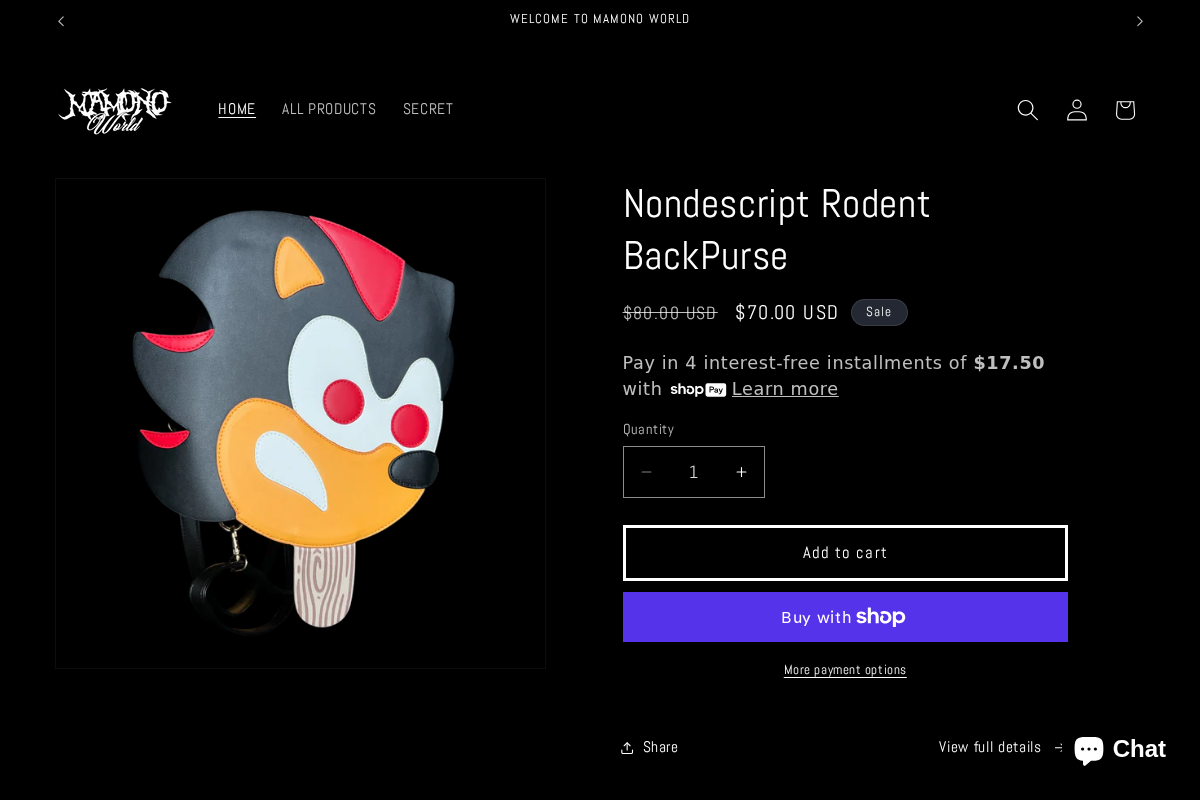Open the View full details link
Viewport: 1200px width, 800px height.
coord(990,747)
